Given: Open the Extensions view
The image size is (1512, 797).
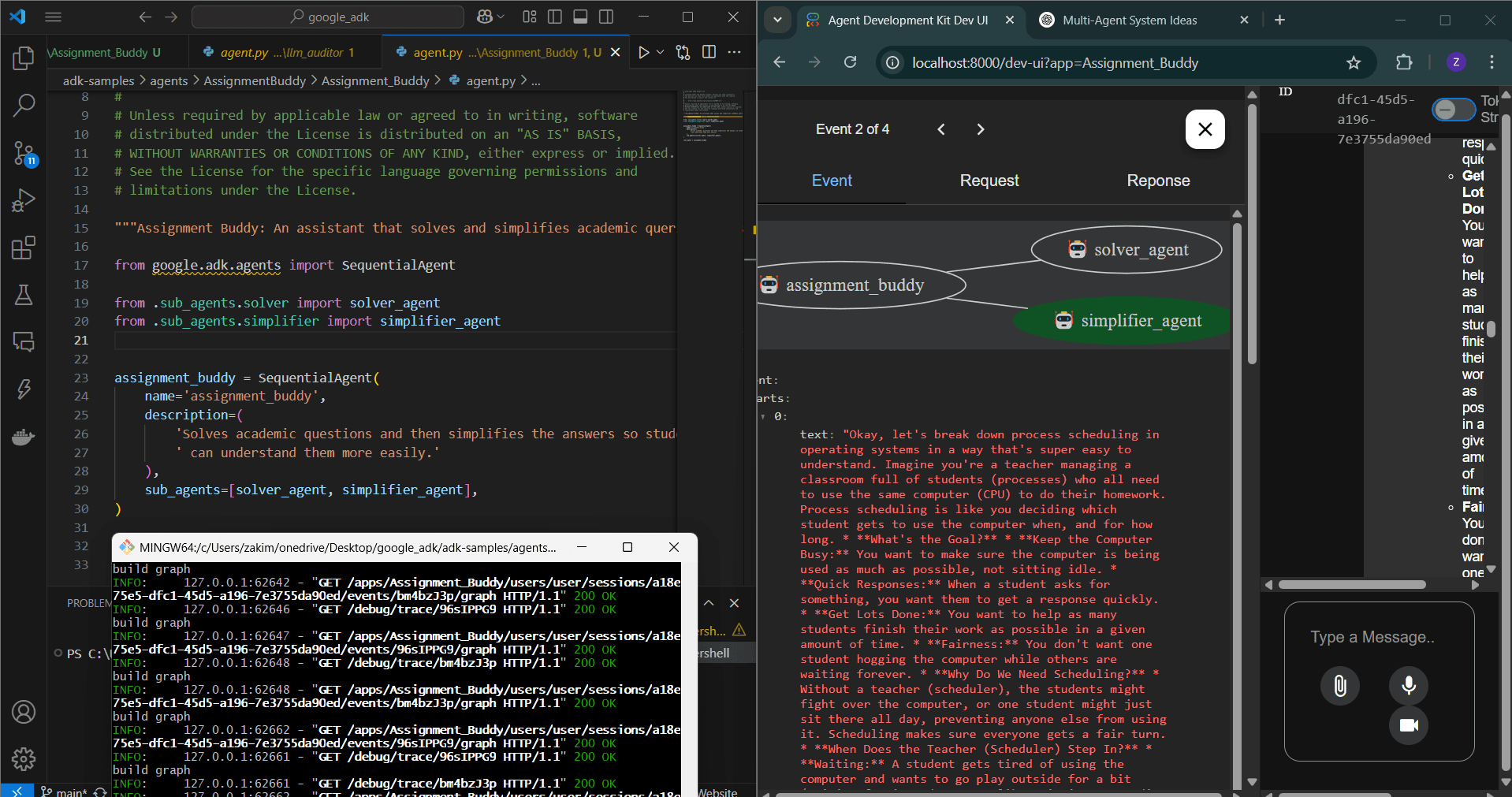Looking at the screenshot, I should [24, 248].
